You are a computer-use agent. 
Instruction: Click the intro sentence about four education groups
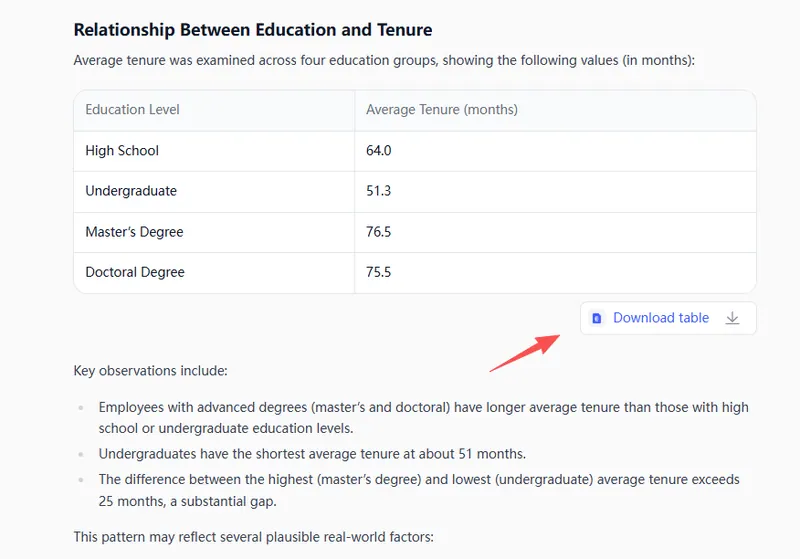pos(383,60)
